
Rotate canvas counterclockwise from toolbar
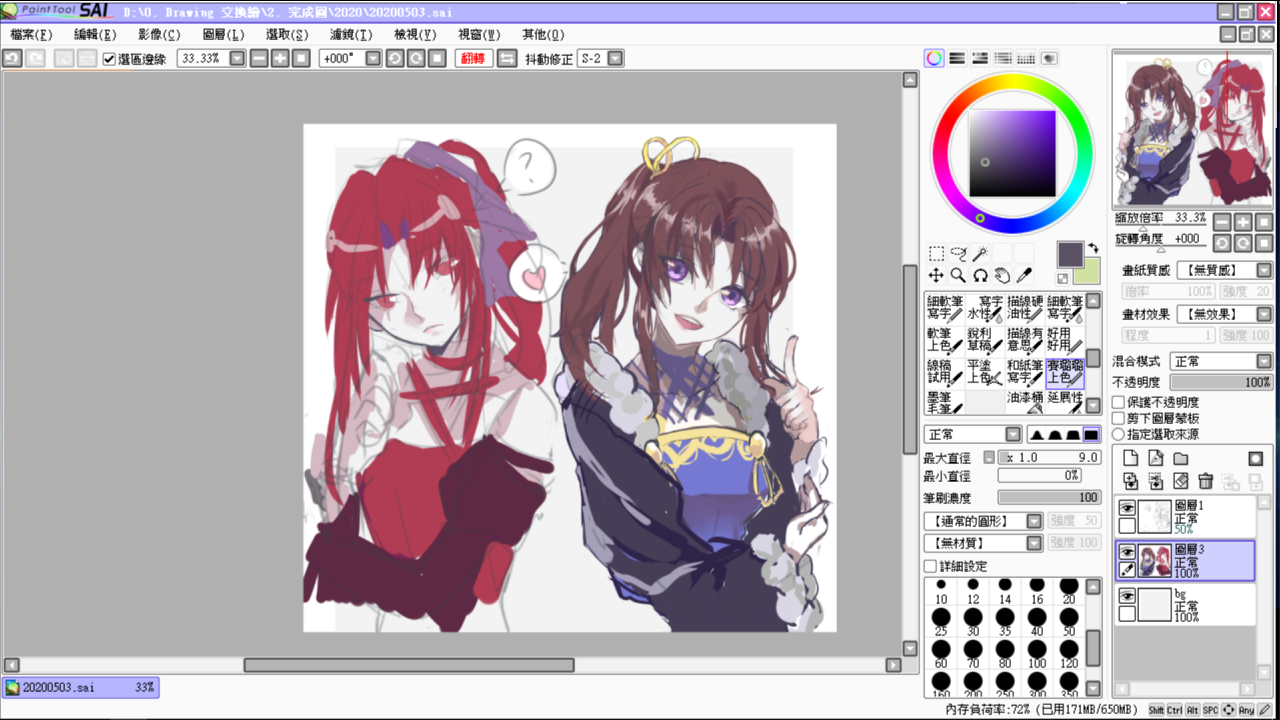click(395, 59)
